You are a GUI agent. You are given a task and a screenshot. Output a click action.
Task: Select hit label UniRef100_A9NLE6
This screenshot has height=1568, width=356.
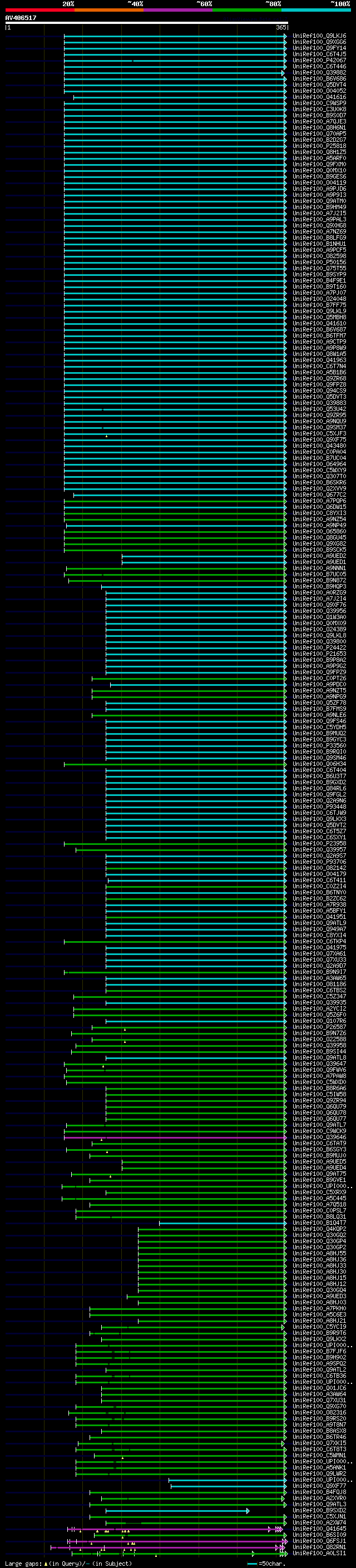(319, 715)
